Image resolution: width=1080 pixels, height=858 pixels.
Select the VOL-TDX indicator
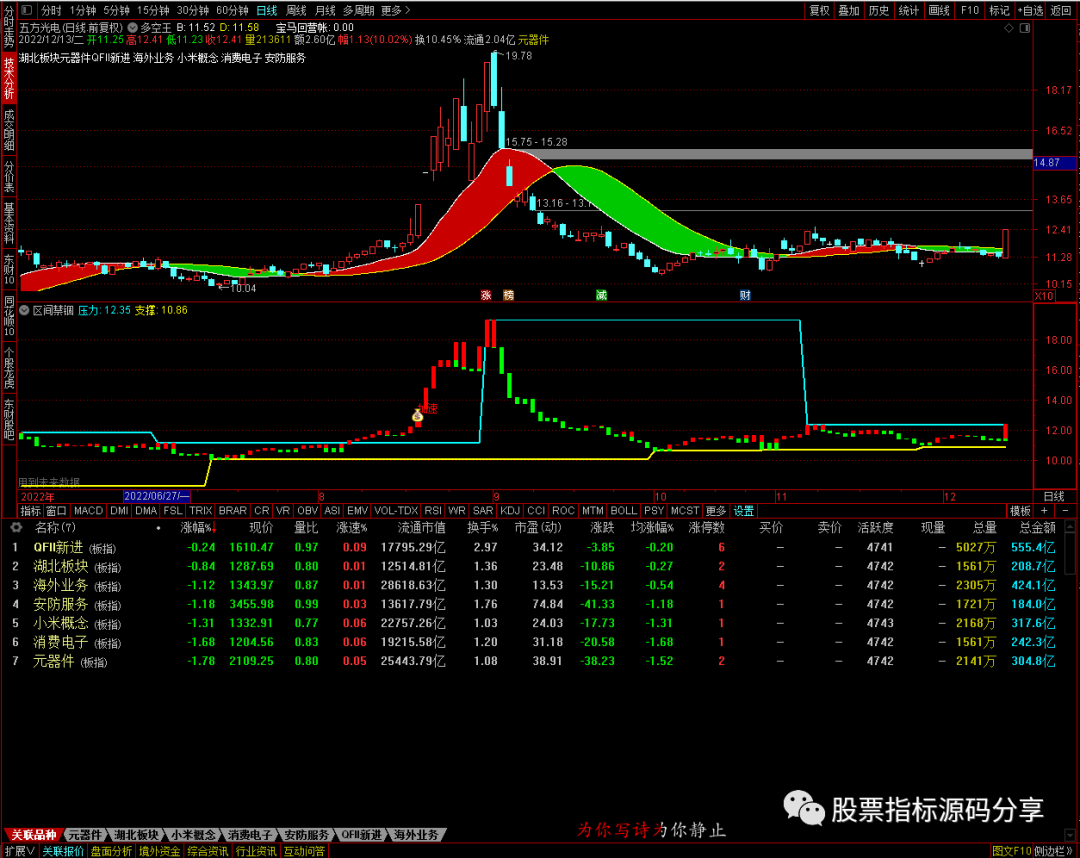coord(396,511)
